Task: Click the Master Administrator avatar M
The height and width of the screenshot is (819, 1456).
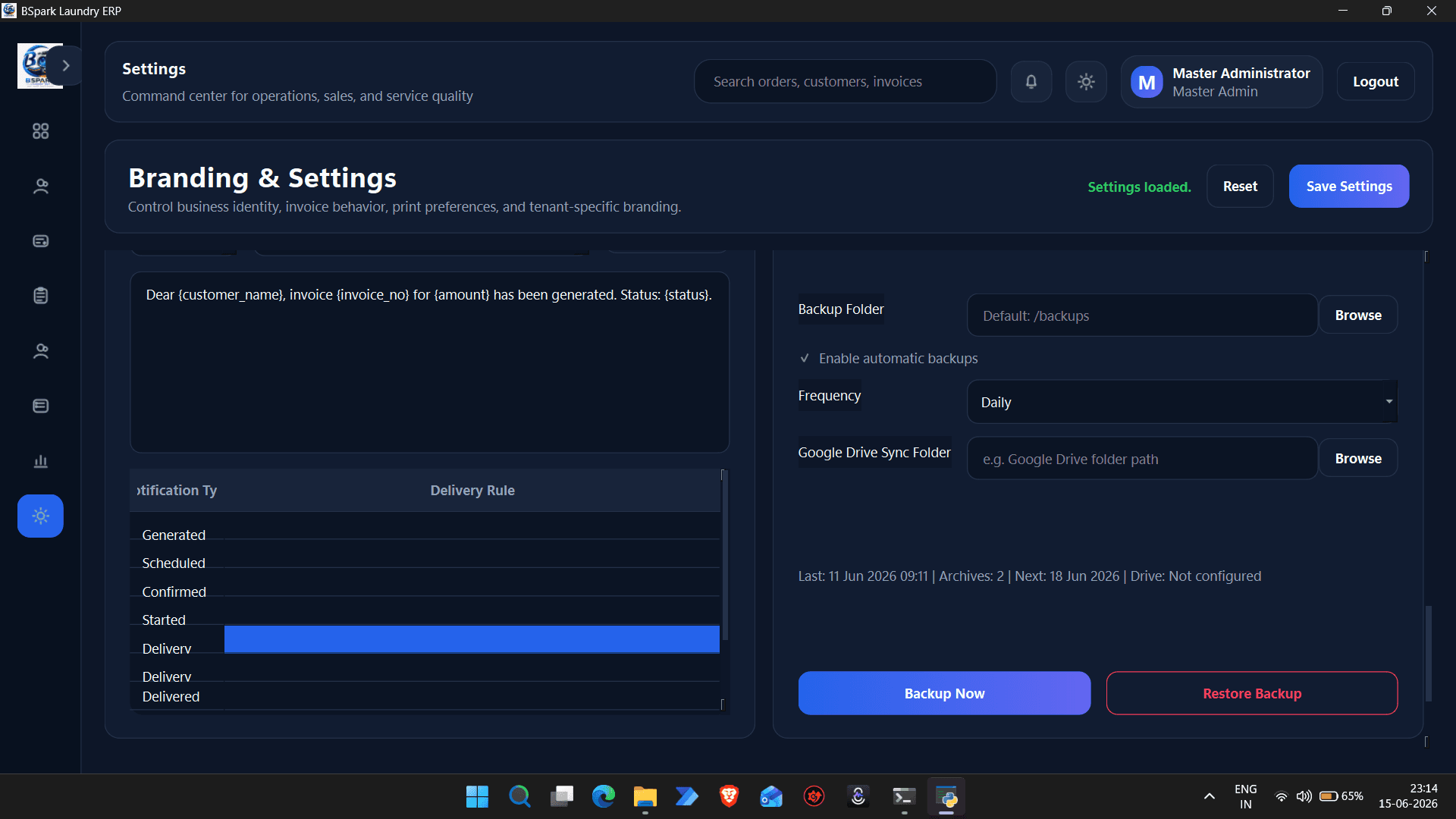Action: 1147,82
